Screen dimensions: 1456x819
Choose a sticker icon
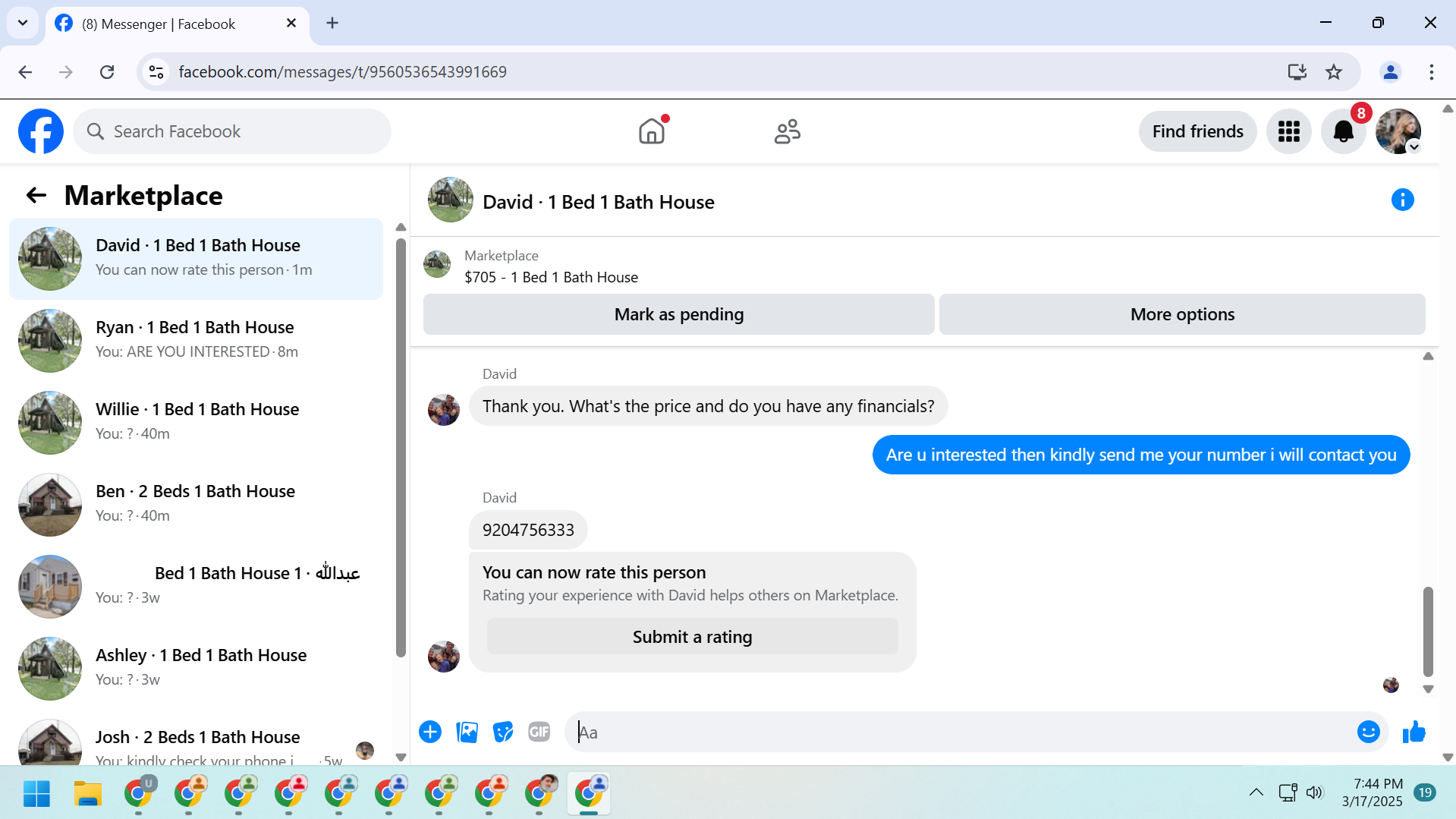[503, 732]
